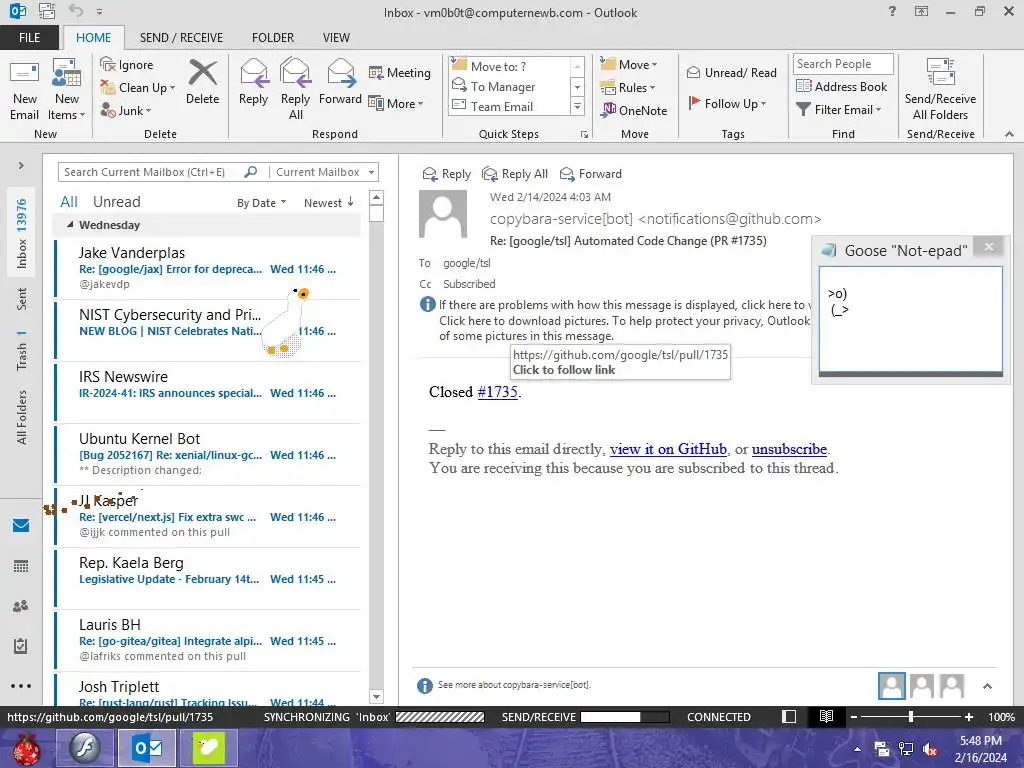Click the Outlook Help question mark
The height and width of the screenshot is (768, 1024).
pos(892,11)
